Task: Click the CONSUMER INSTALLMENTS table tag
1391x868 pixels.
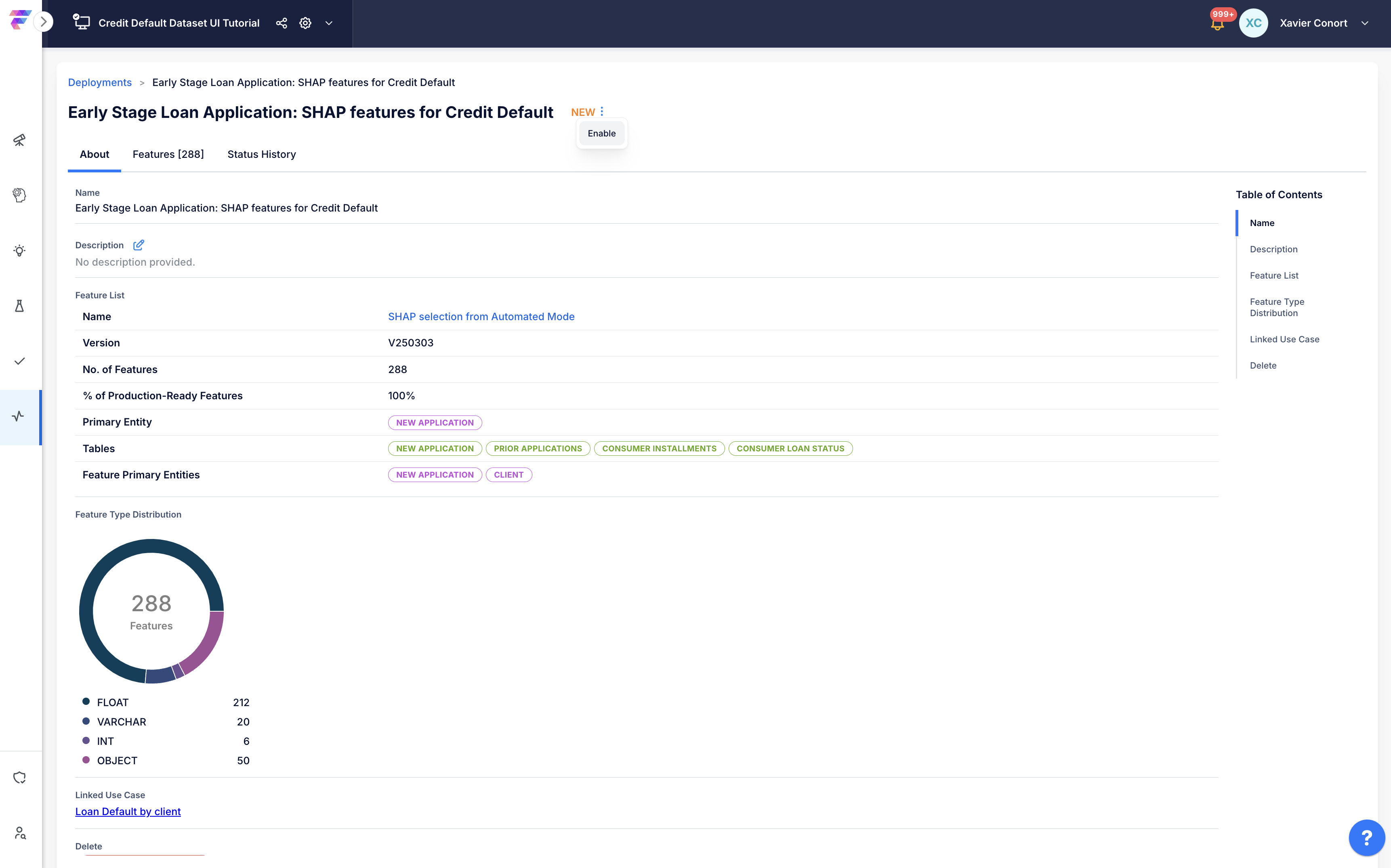Action: [x=659, y=449]
